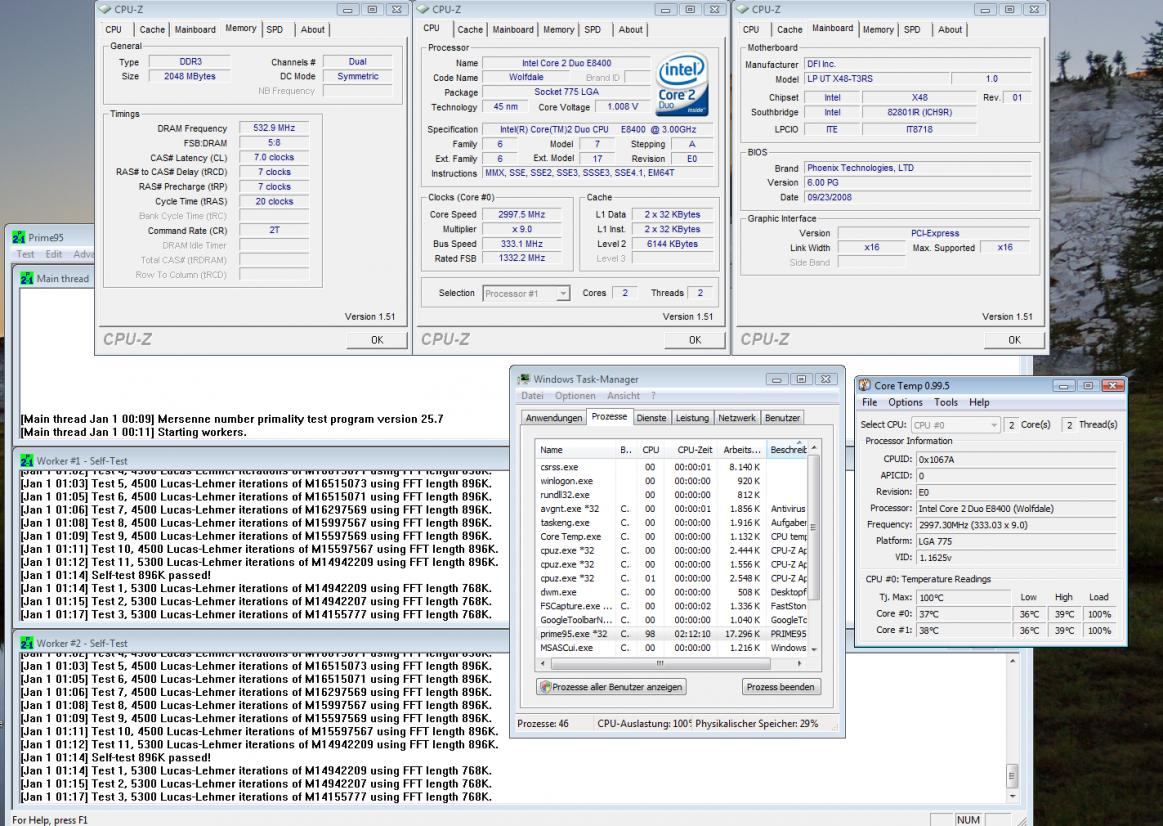Open Ansicht menu in Task-Manager
Image resolution: width=1163 pixels, height=826 pixels.
point(623,396)
